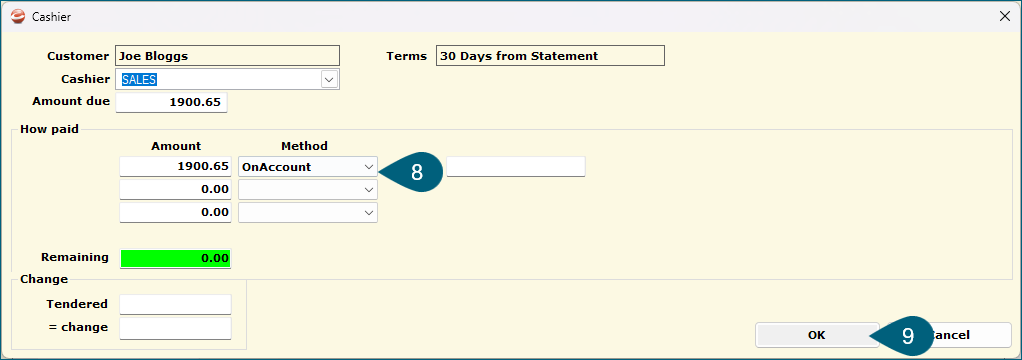The width and height of the screenshot is (1022, 360).
Task: Click the Terms field
Action: [x=550, y=55]
